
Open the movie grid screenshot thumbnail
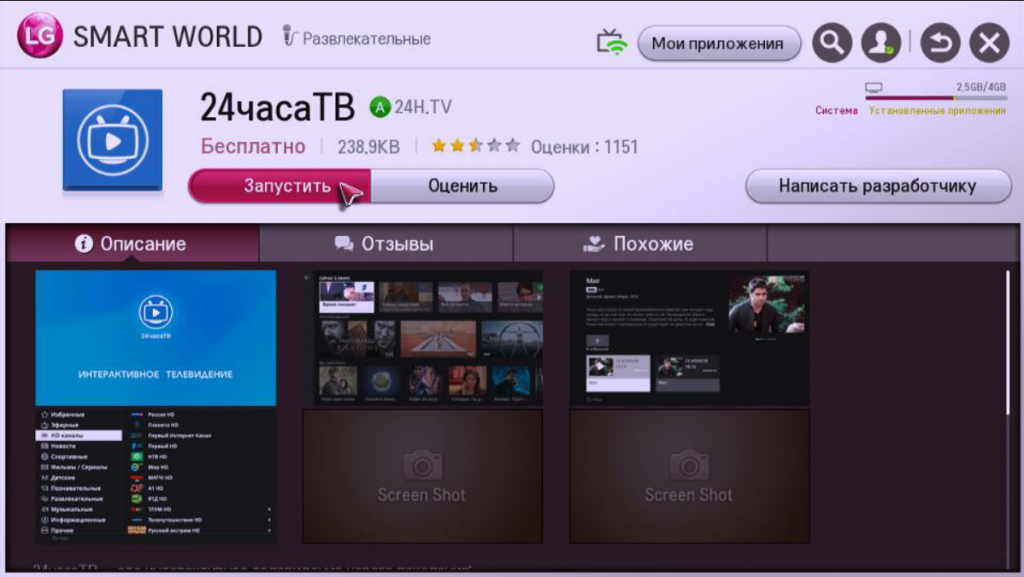pyautogui.click(x=423, y=338)
